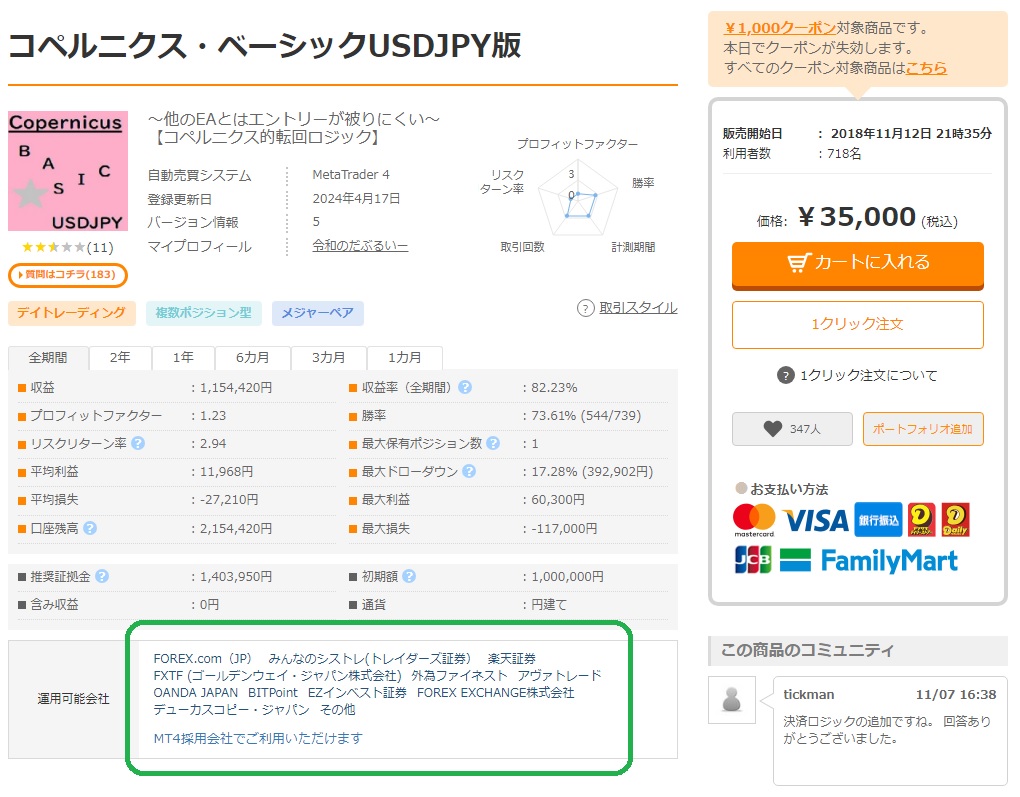Open the star rating with 11 reviews

(x=67, y=247)
